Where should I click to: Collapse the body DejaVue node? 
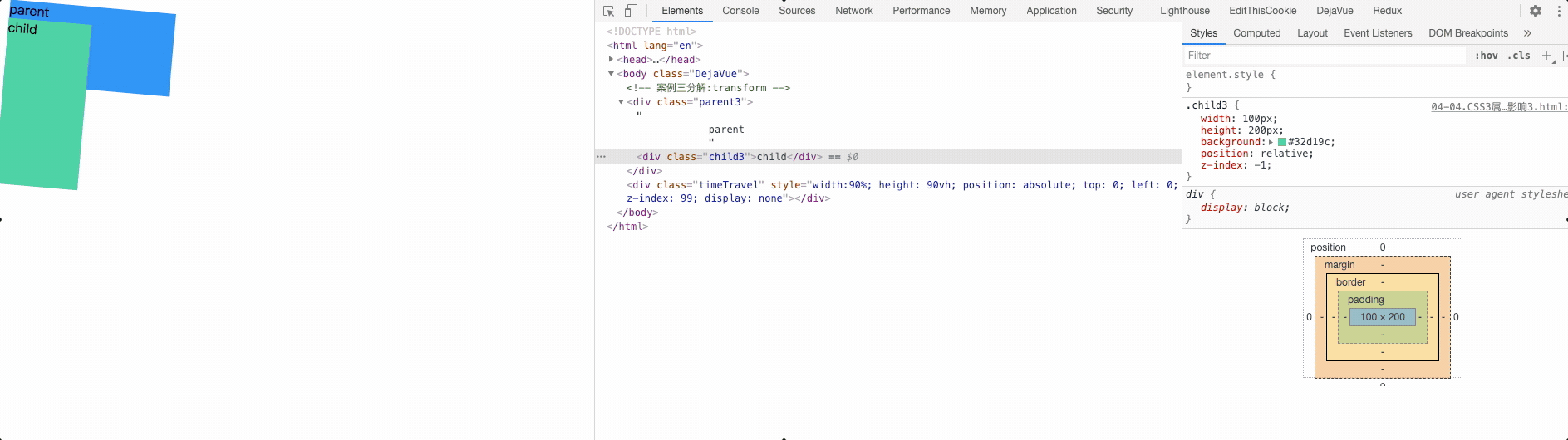611,74
